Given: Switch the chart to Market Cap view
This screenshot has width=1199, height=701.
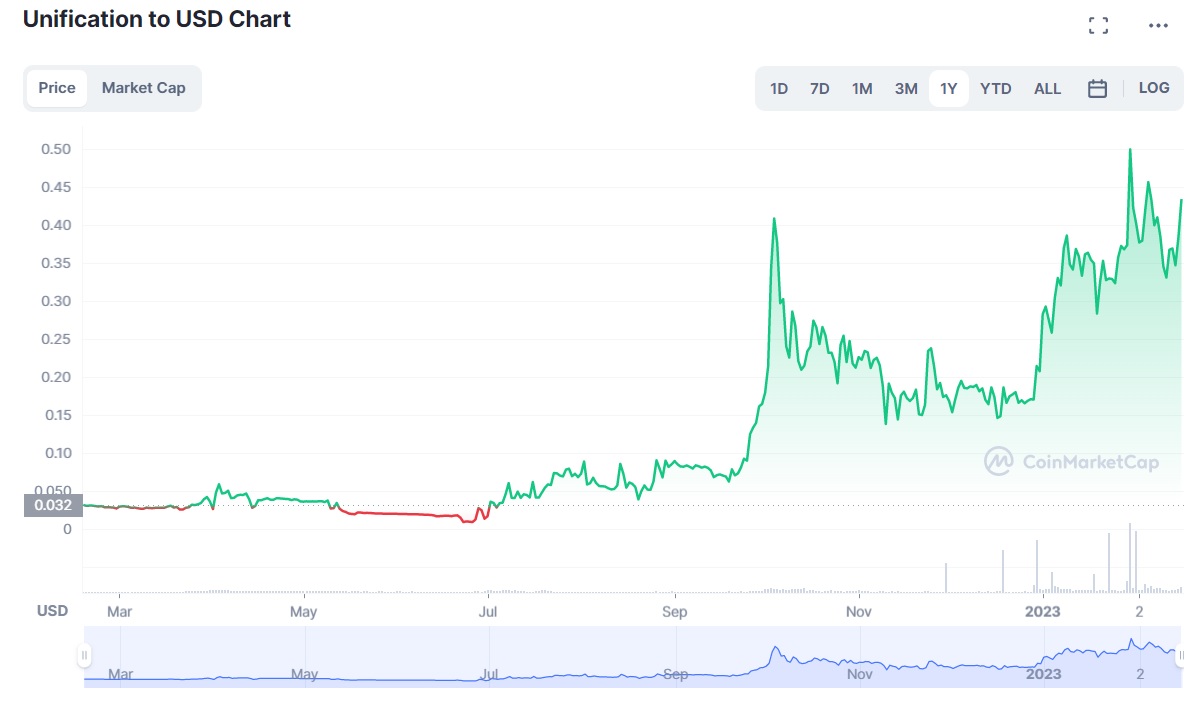Looking at the screenshot, I should click(143, 87).
